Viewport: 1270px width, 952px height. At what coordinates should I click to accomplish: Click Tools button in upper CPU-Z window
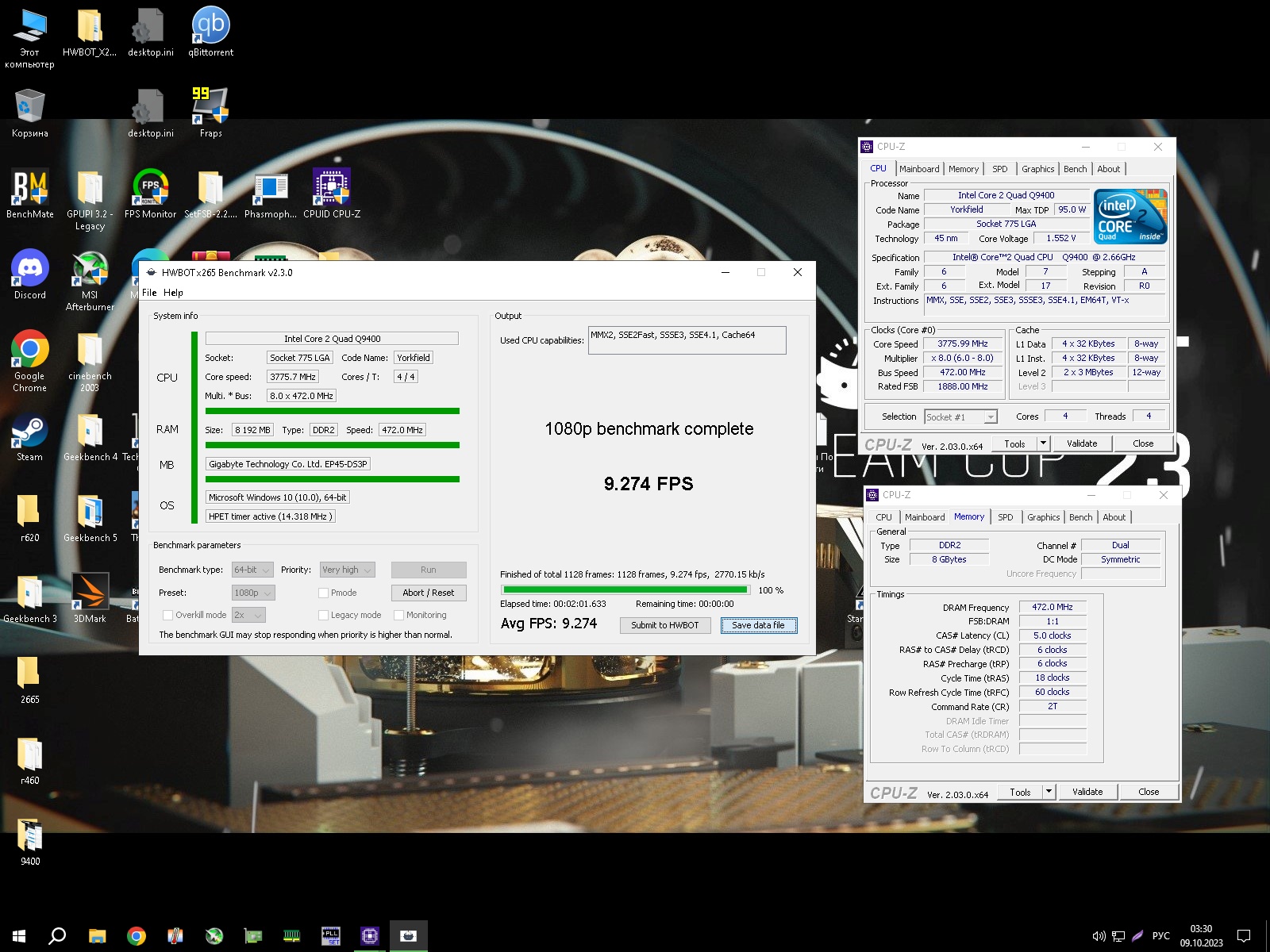[x=1014, y=443]
